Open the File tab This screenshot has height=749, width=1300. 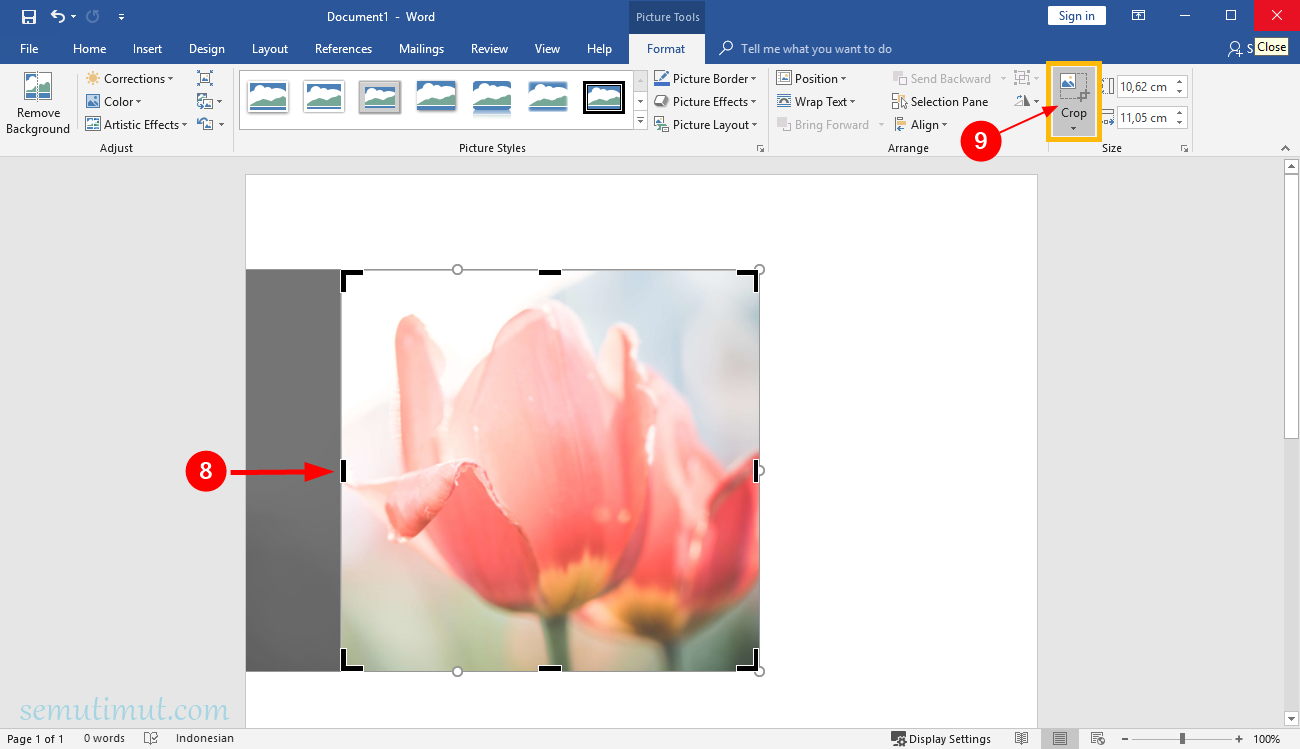(x=29, y=48)
